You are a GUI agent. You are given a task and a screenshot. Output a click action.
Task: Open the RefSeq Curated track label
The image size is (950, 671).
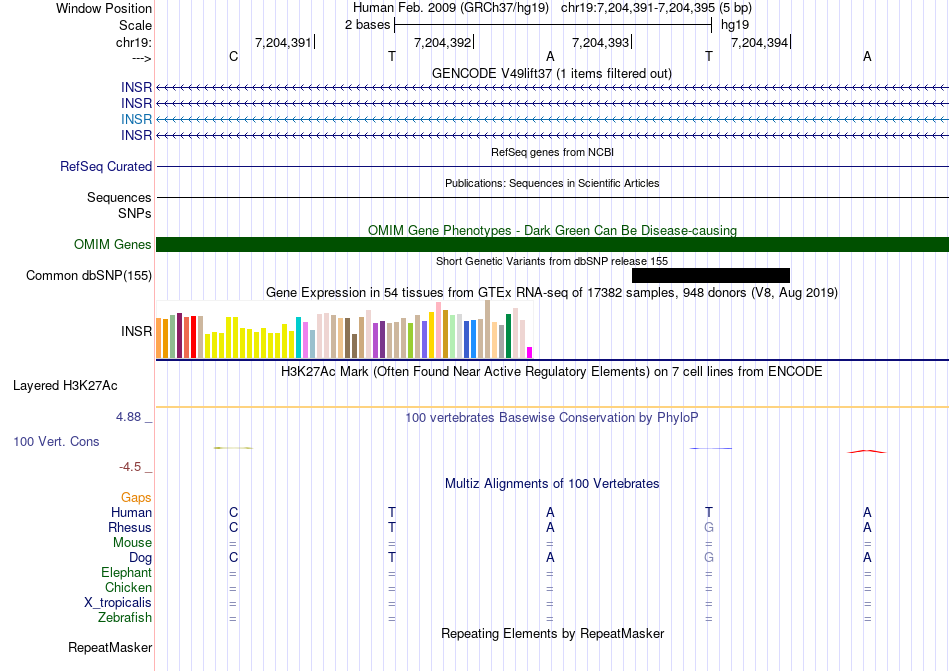[106, 167]
